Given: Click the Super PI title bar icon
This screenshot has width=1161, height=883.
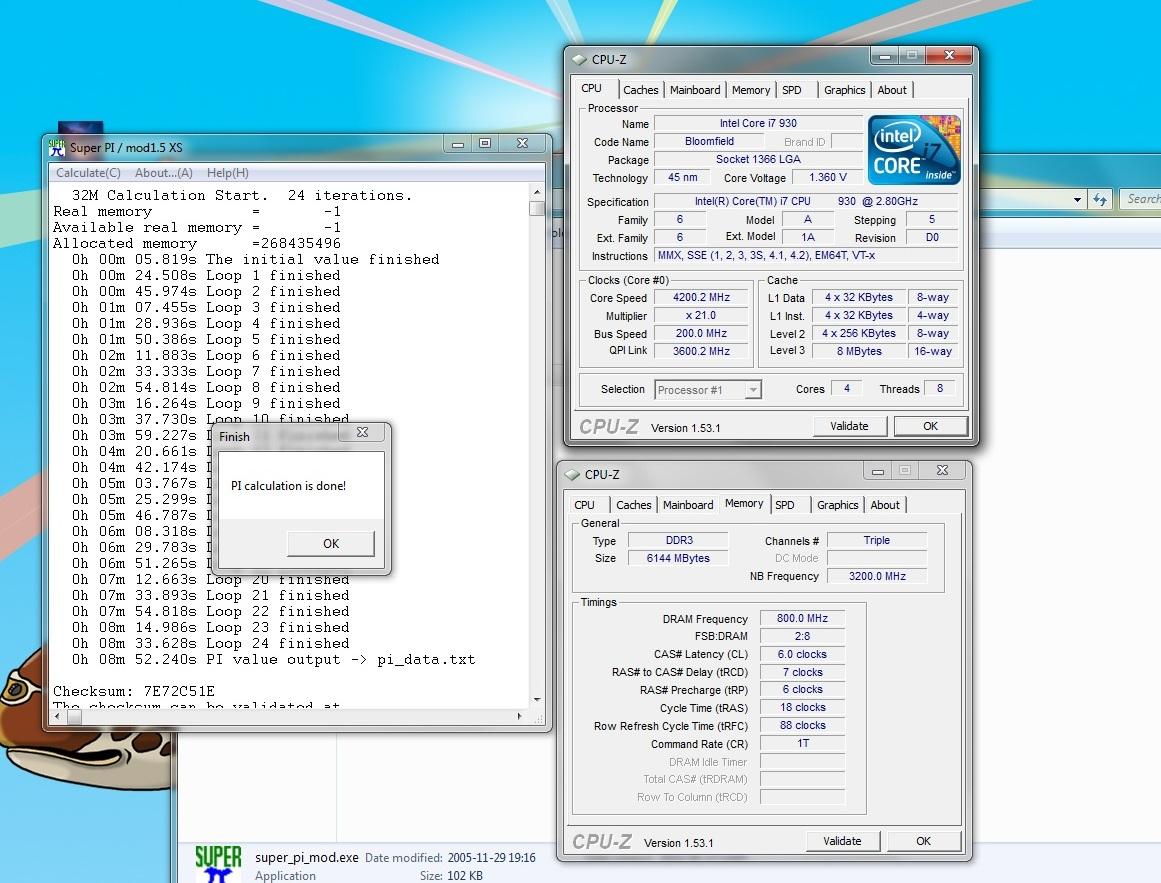Looking at the screenshot, I should point(57,147).
